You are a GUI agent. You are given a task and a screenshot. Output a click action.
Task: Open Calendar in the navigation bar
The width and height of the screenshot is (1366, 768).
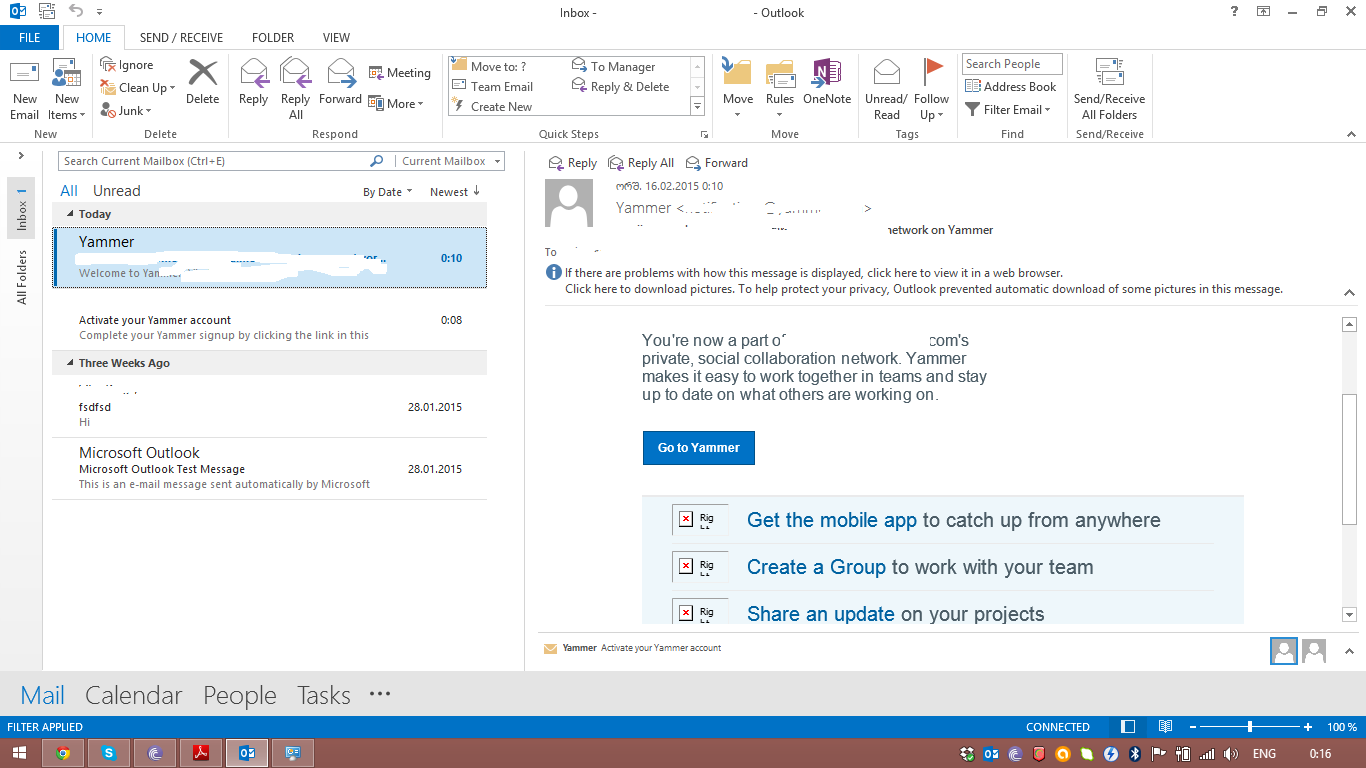pos(134,695)
